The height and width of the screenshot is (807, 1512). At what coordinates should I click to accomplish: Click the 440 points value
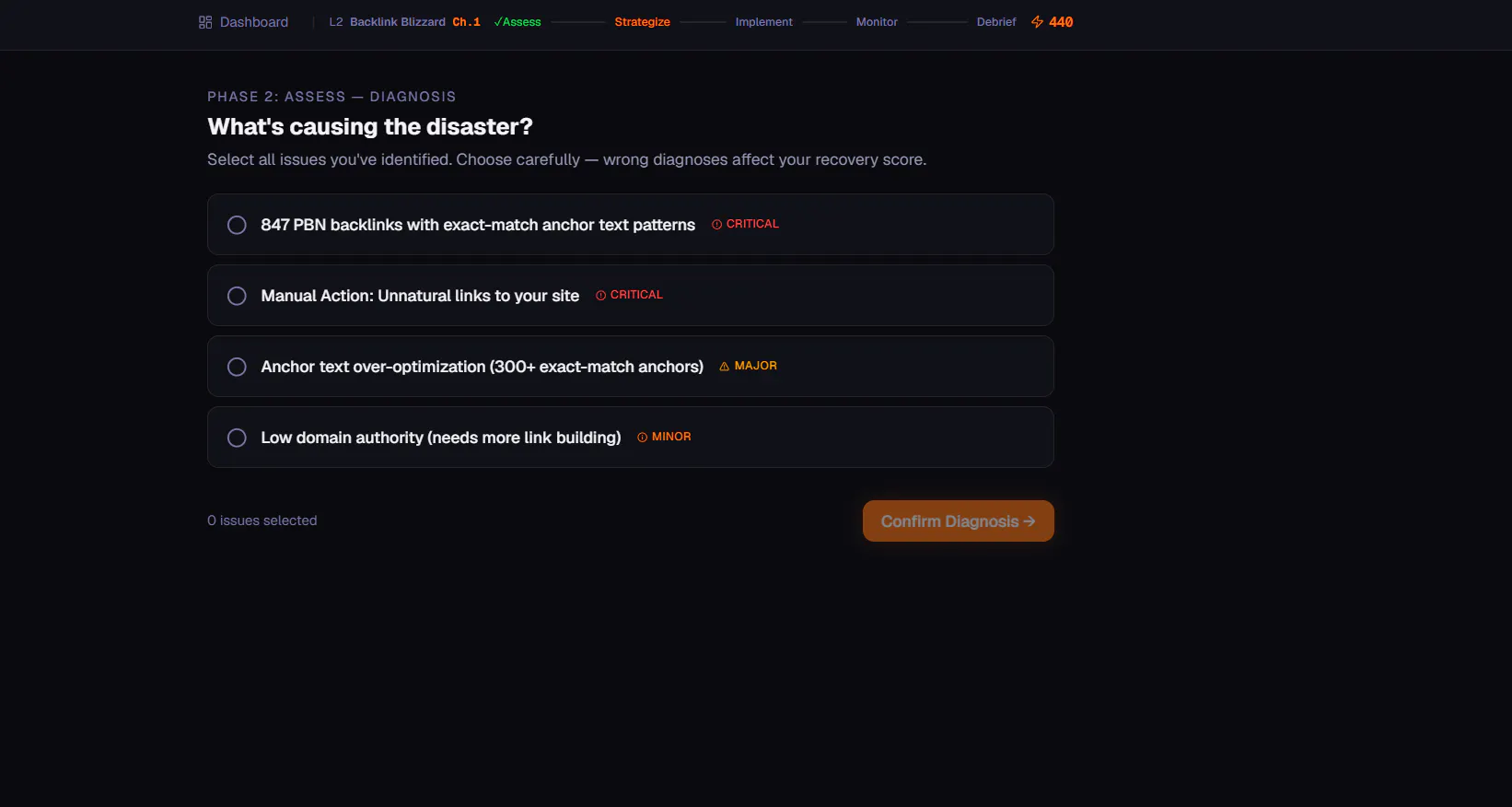pos(1061,22)
